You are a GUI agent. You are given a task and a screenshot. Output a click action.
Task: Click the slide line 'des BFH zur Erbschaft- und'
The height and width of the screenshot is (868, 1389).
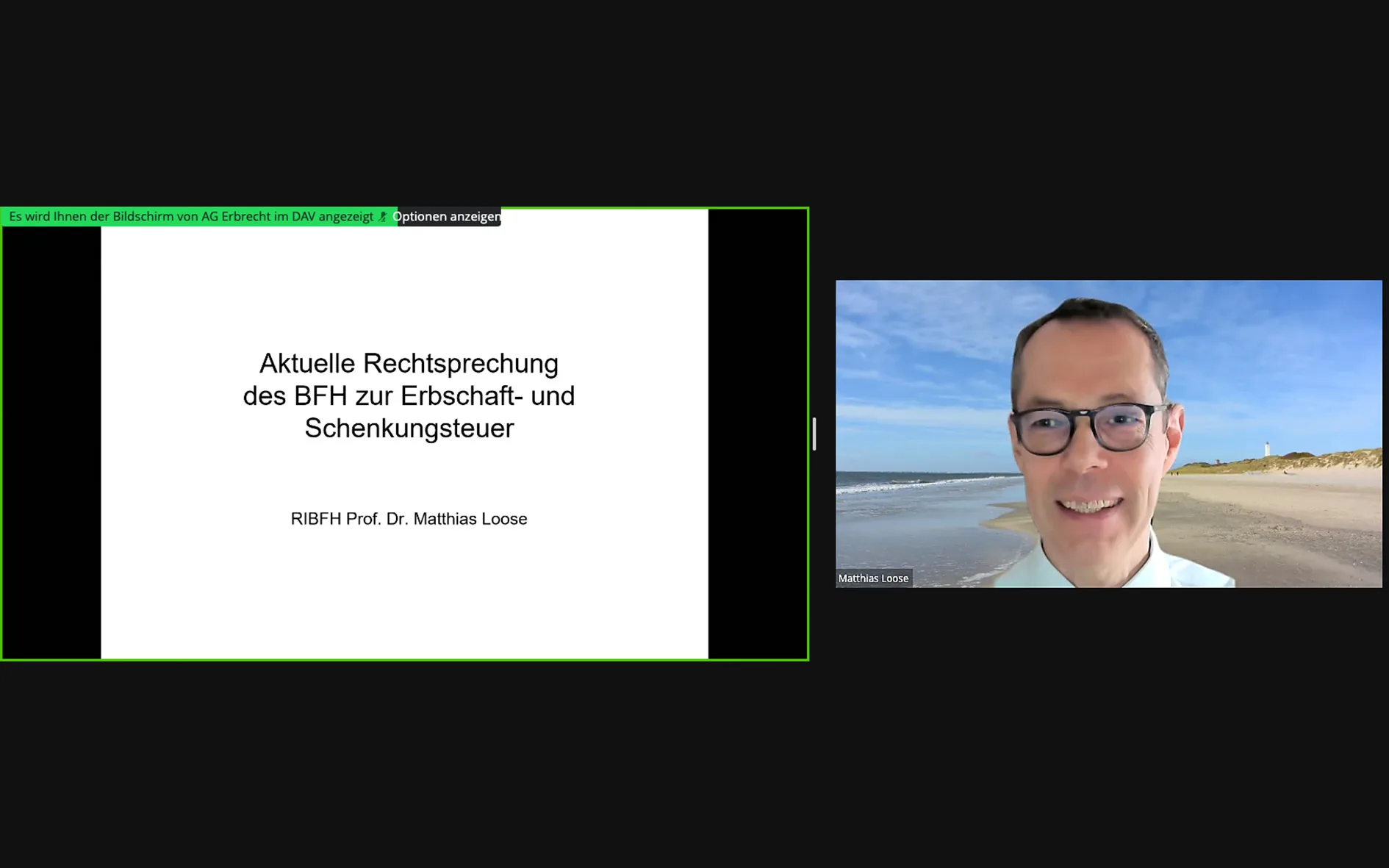[409, 395]
